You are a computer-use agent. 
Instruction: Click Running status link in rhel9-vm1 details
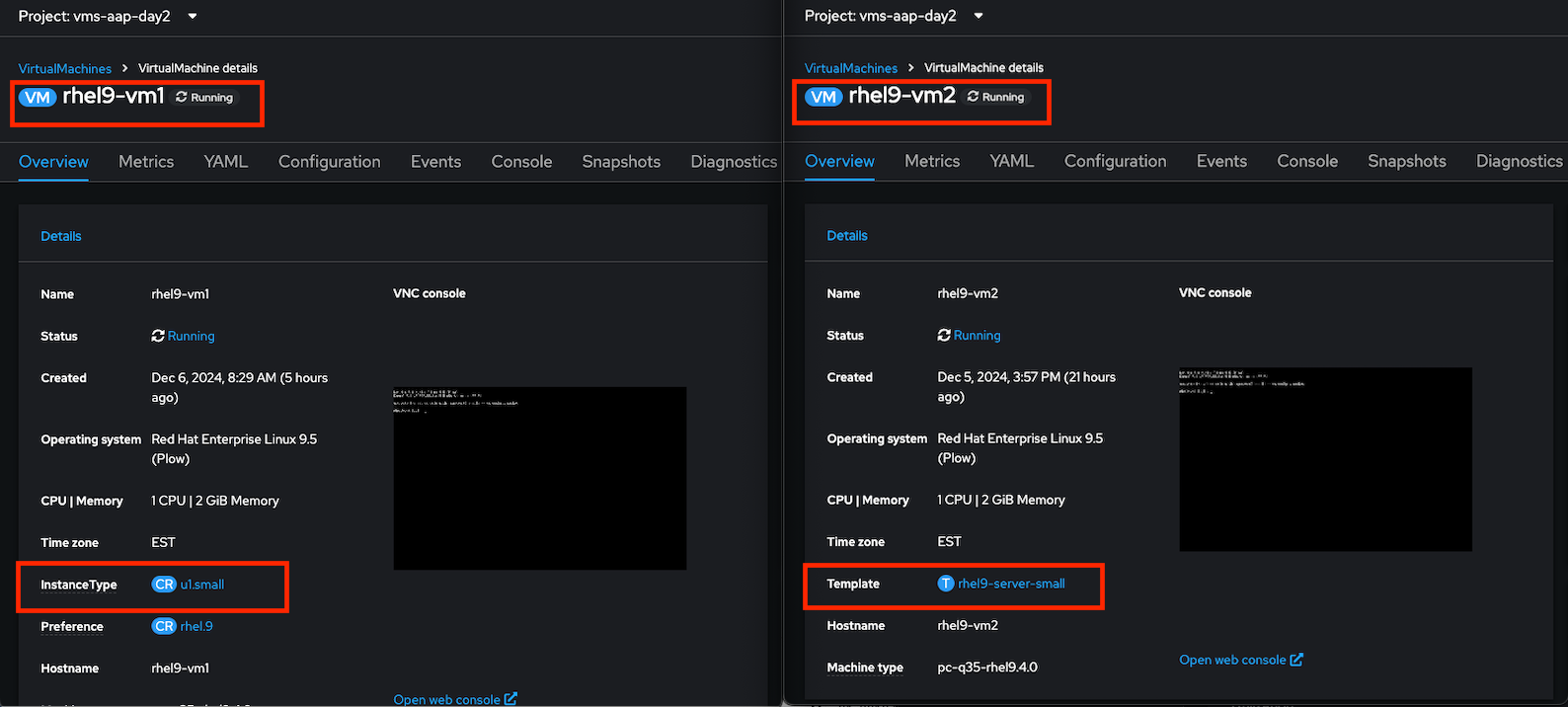pyautogui.click(x=191, y=336)
